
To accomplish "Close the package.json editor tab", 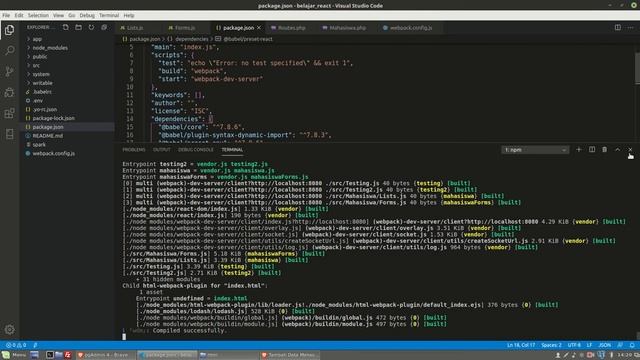I will 259,28.
